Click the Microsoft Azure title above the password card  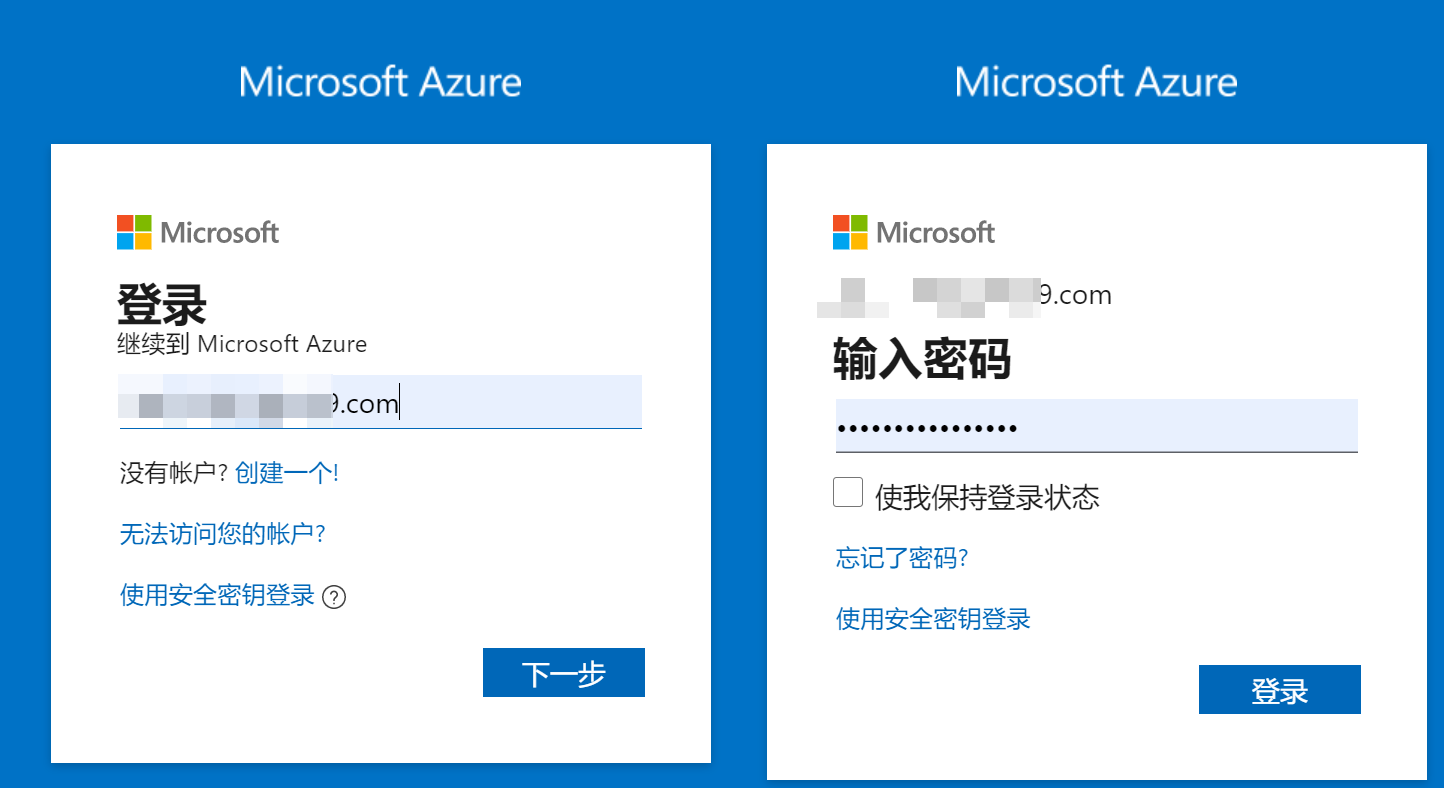click(x=1096, y=82)
